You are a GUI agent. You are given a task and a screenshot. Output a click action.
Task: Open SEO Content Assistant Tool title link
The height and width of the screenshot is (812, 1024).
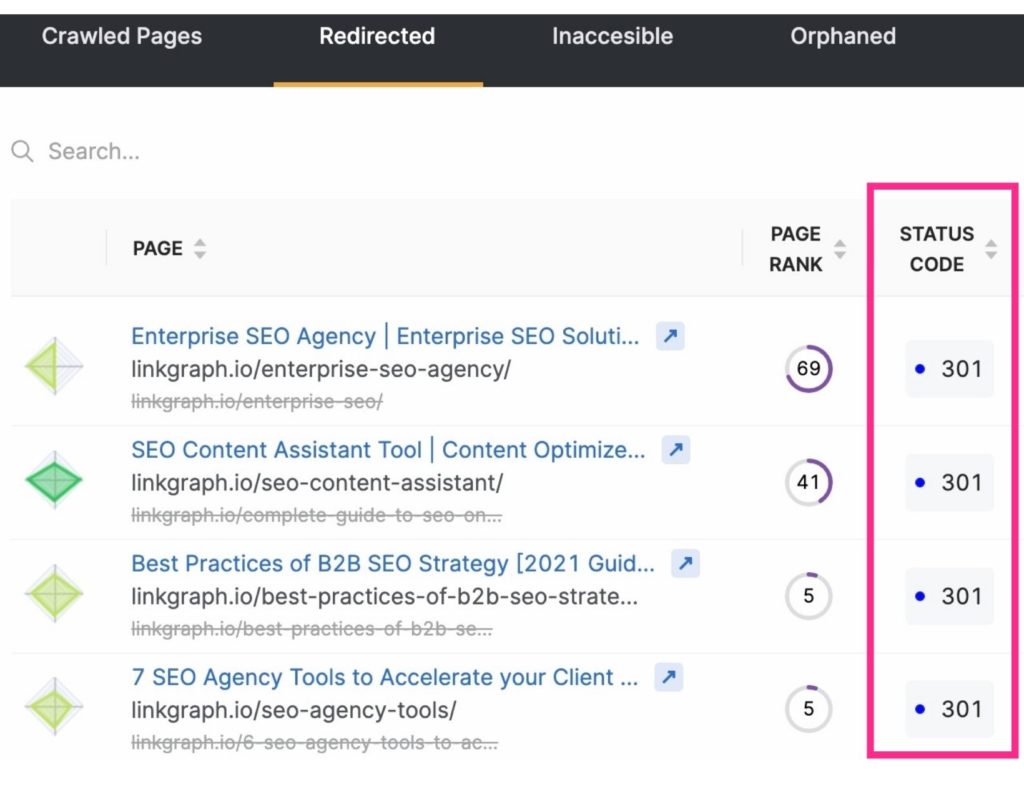[388, 450]
